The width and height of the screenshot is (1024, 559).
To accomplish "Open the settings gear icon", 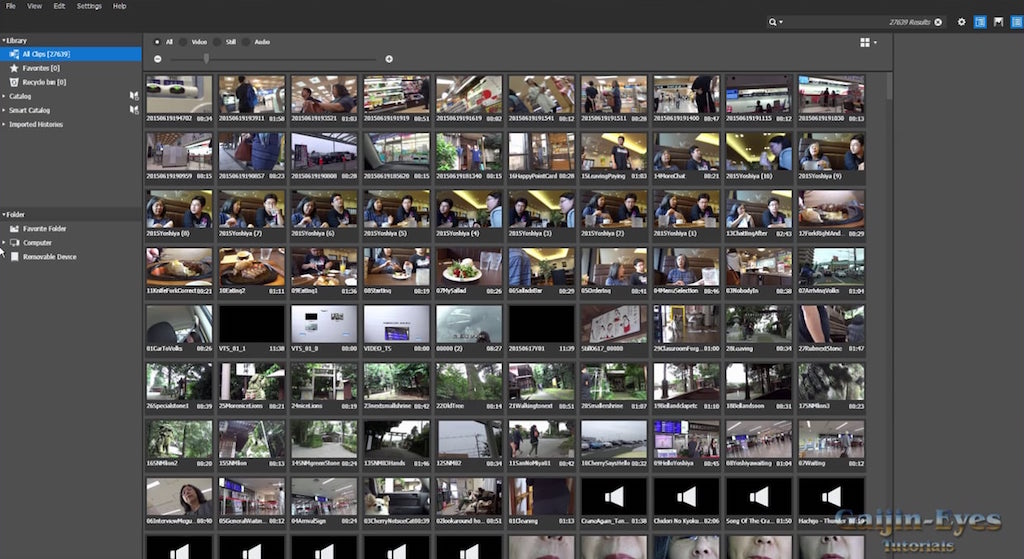I will tap(961, 22).
